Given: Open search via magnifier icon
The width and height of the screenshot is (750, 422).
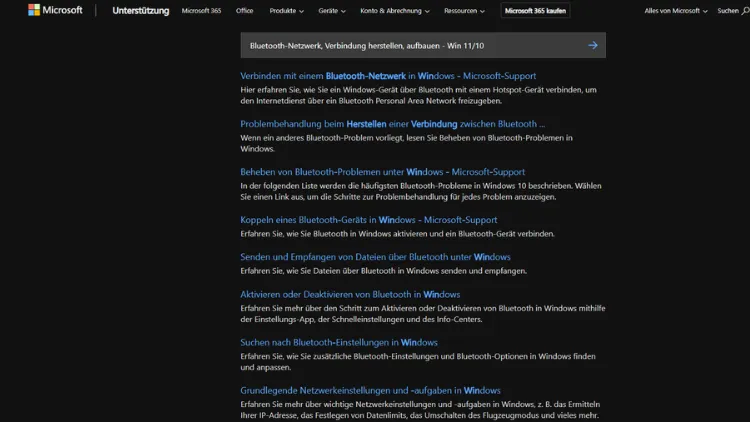Looking at the screenshot, I should coord(745,11).
